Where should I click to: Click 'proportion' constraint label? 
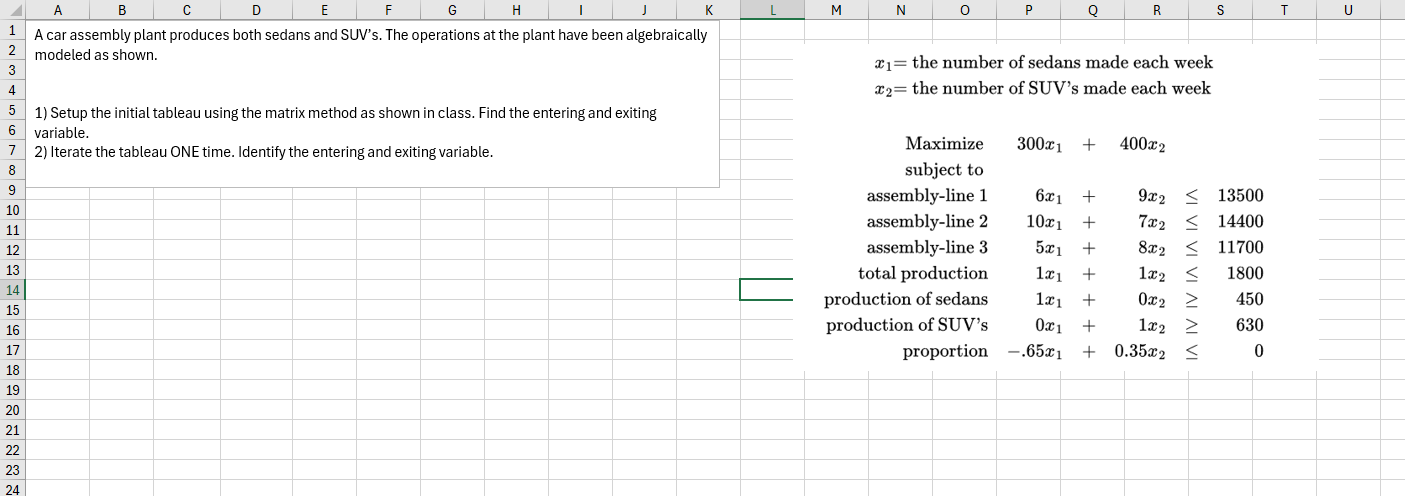tap(945, 352)
